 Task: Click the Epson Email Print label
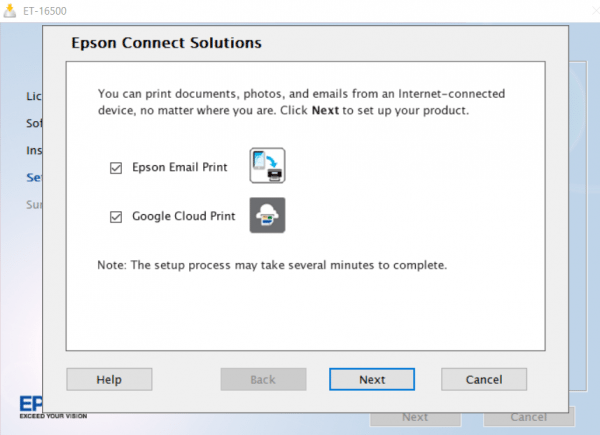pyautogui.click(x=180, y=167)
